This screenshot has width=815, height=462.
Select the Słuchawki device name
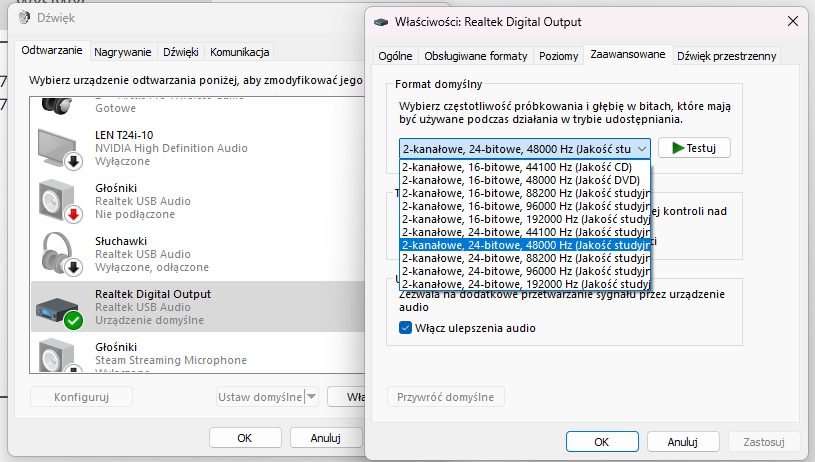[121, 241]
